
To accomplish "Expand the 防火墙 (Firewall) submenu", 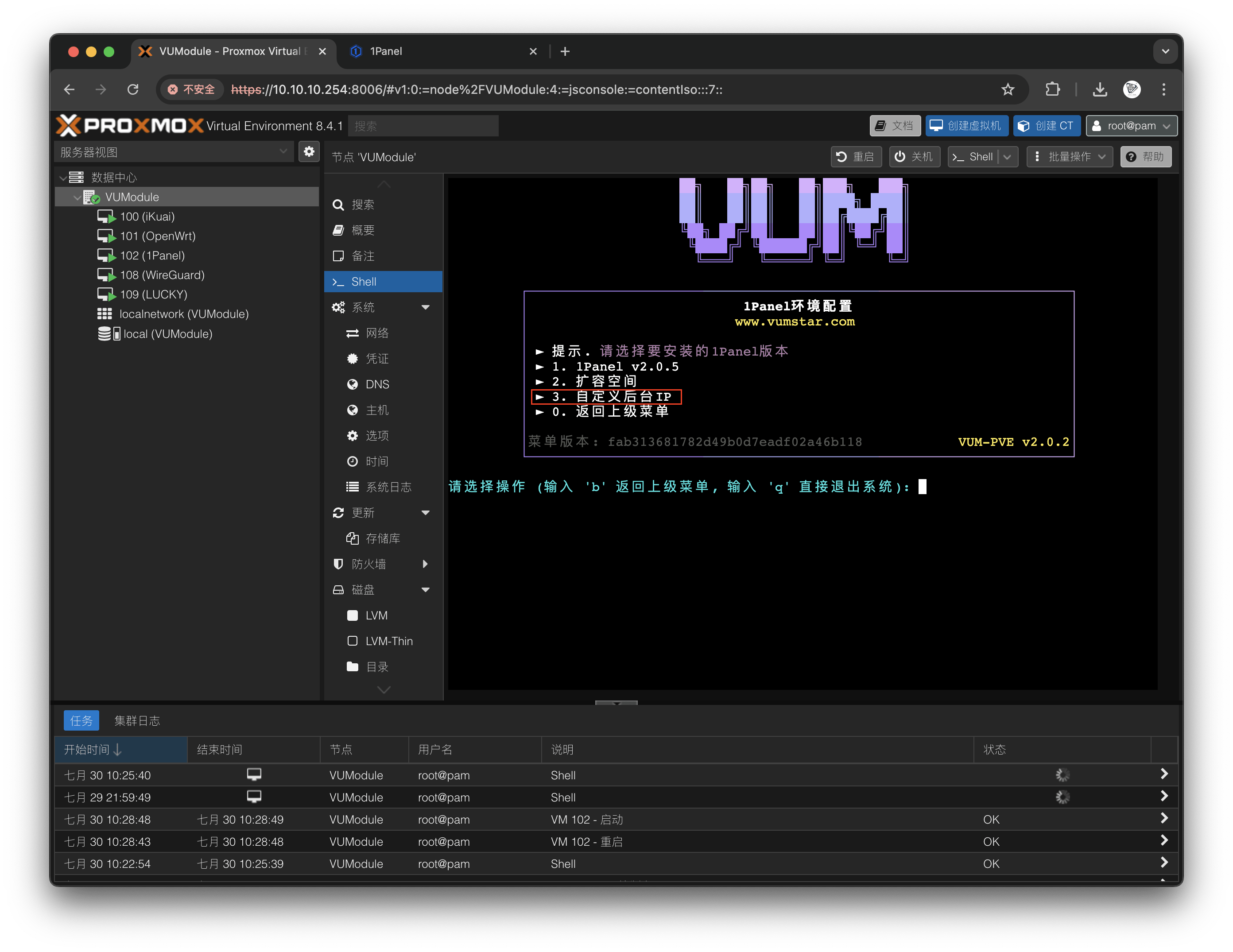I will click(x=425, y=564).
